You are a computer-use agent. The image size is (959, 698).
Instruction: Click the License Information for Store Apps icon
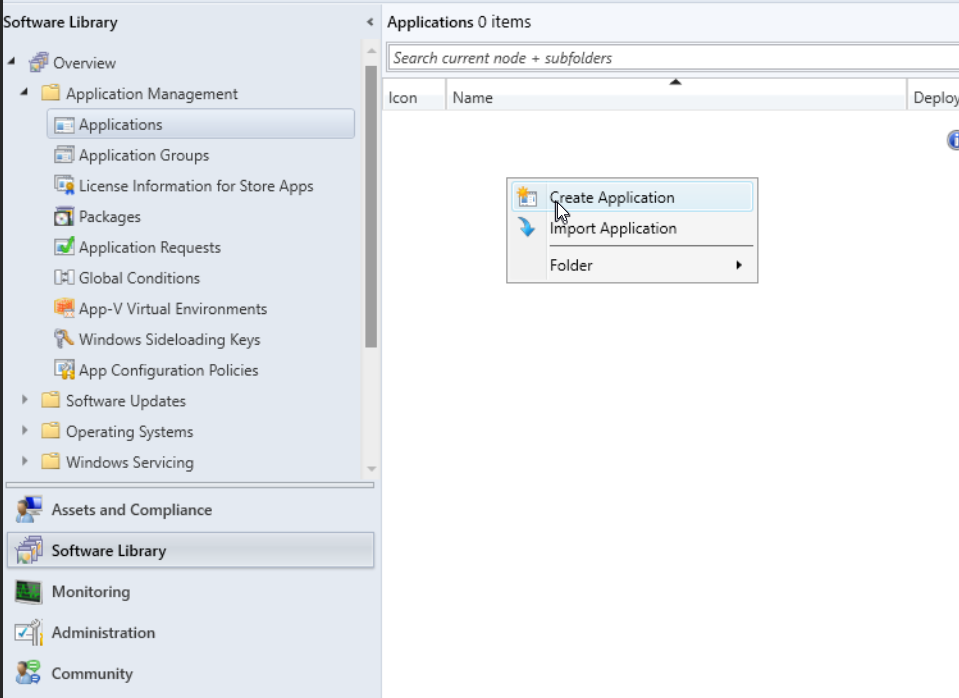pos(64,186)
